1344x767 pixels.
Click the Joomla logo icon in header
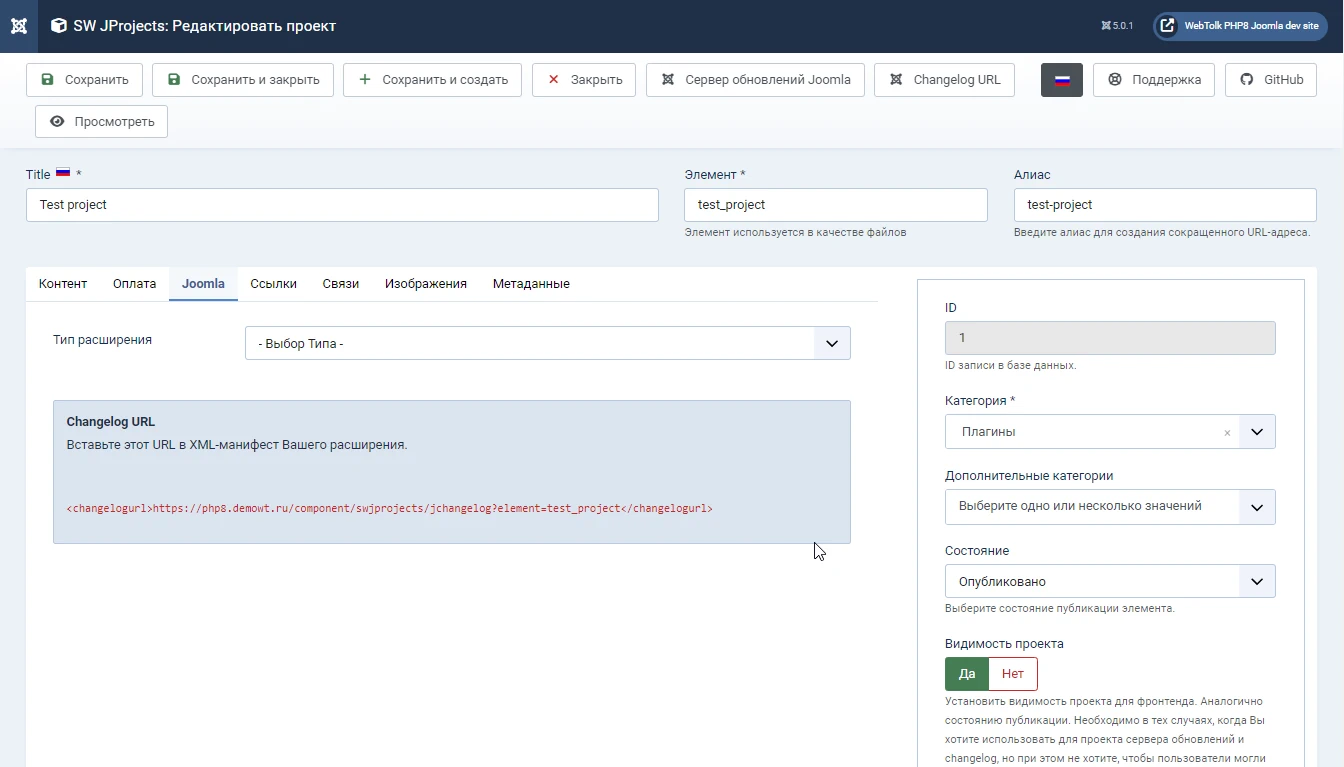19,26
